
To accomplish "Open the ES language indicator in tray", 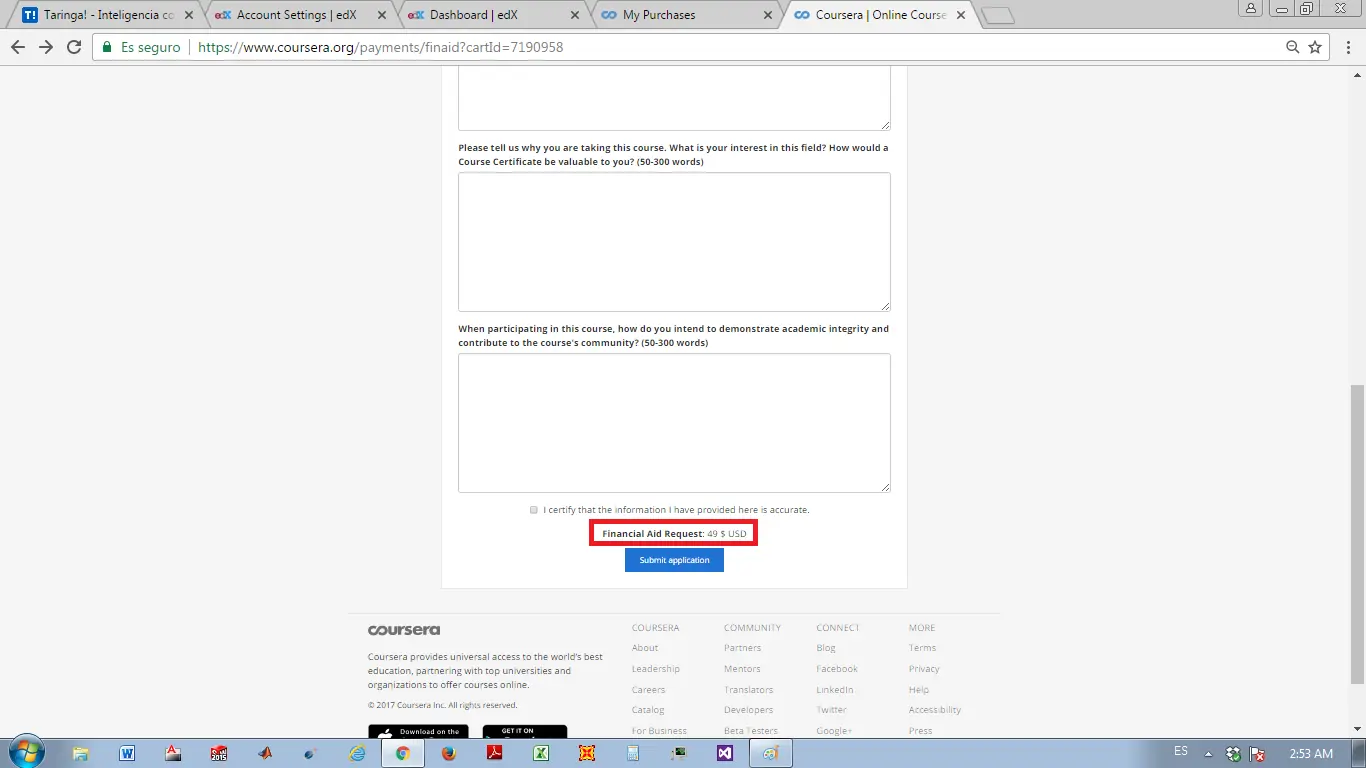I will (1181, 752).
